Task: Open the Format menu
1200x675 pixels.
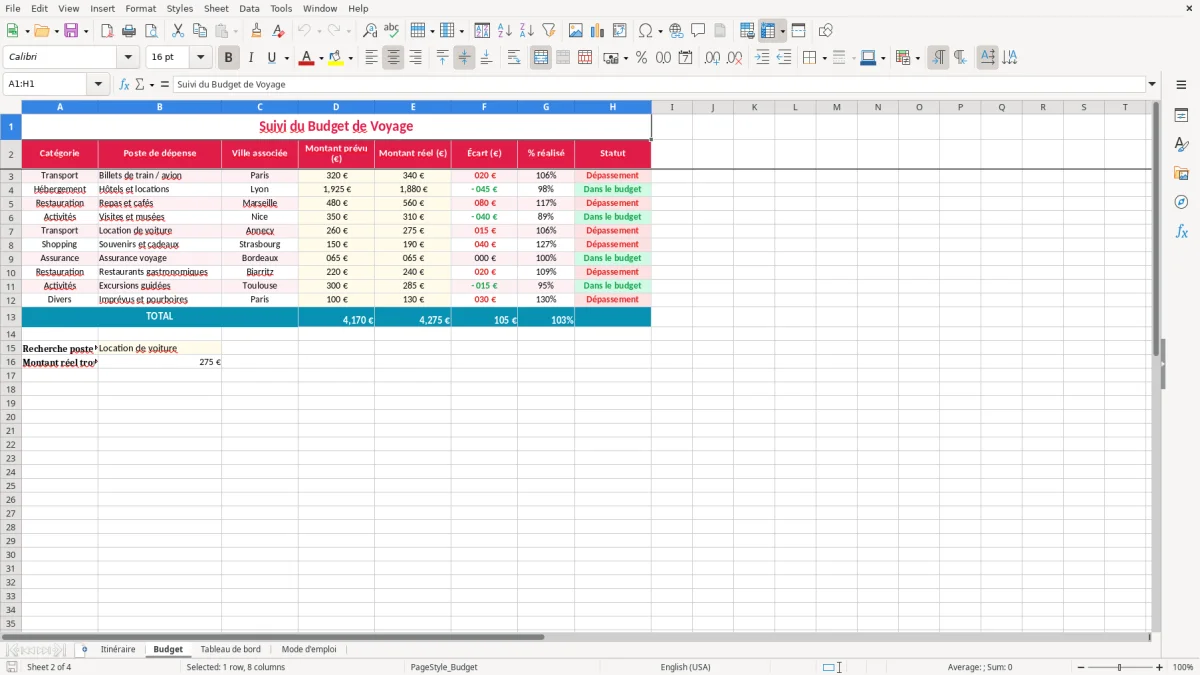Action: click(140, 8)
